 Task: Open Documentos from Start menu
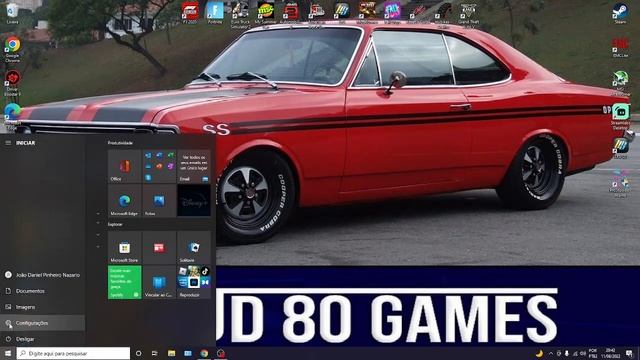pyautogui.click(x=42, y=291)
